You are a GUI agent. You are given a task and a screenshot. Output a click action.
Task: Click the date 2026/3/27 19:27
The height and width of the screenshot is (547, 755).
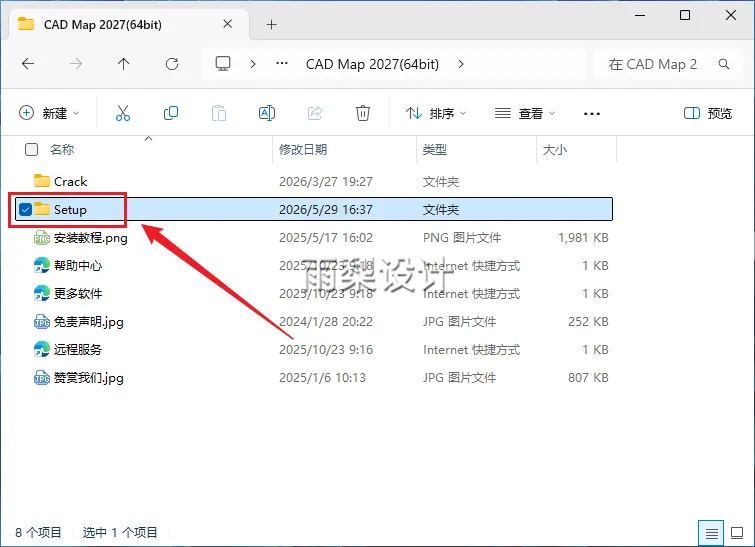coord(325,182)
